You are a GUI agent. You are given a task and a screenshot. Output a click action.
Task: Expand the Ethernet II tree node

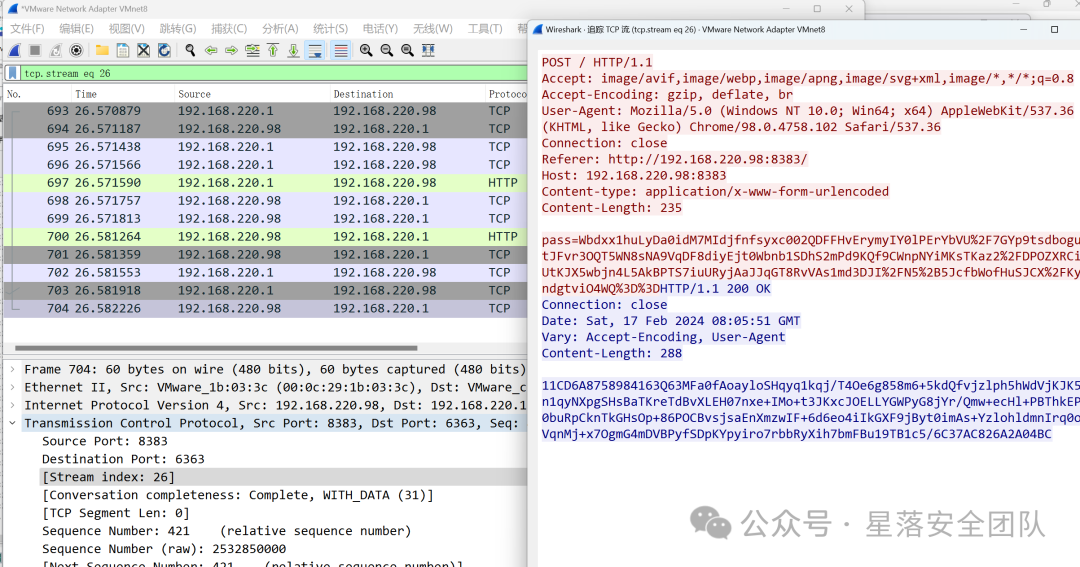pos(12,387)
